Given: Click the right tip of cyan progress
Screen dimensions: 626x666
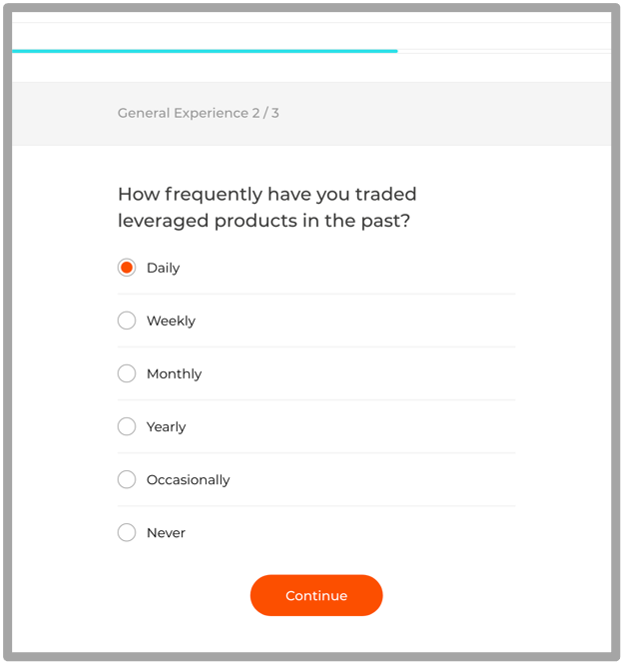Looking at the screenshot, I should tap(396, 51).
